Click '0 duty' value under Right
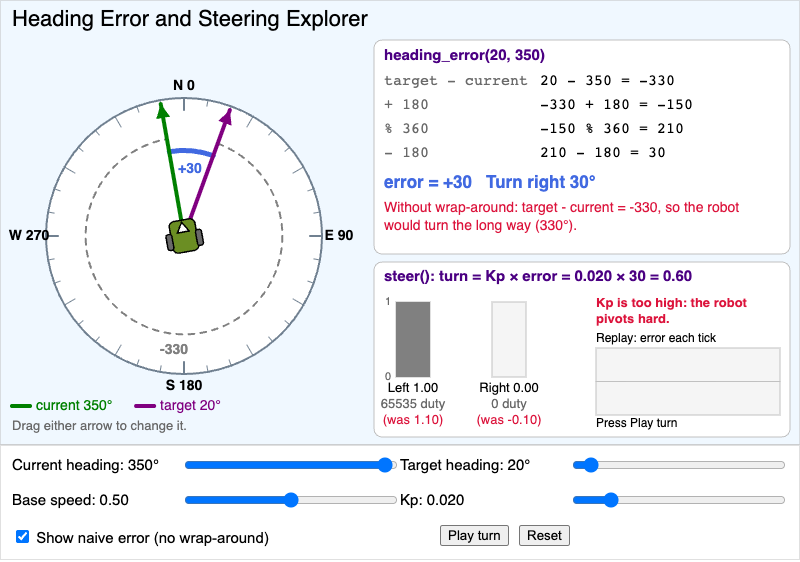800x562 pixels. coord(509,404)
